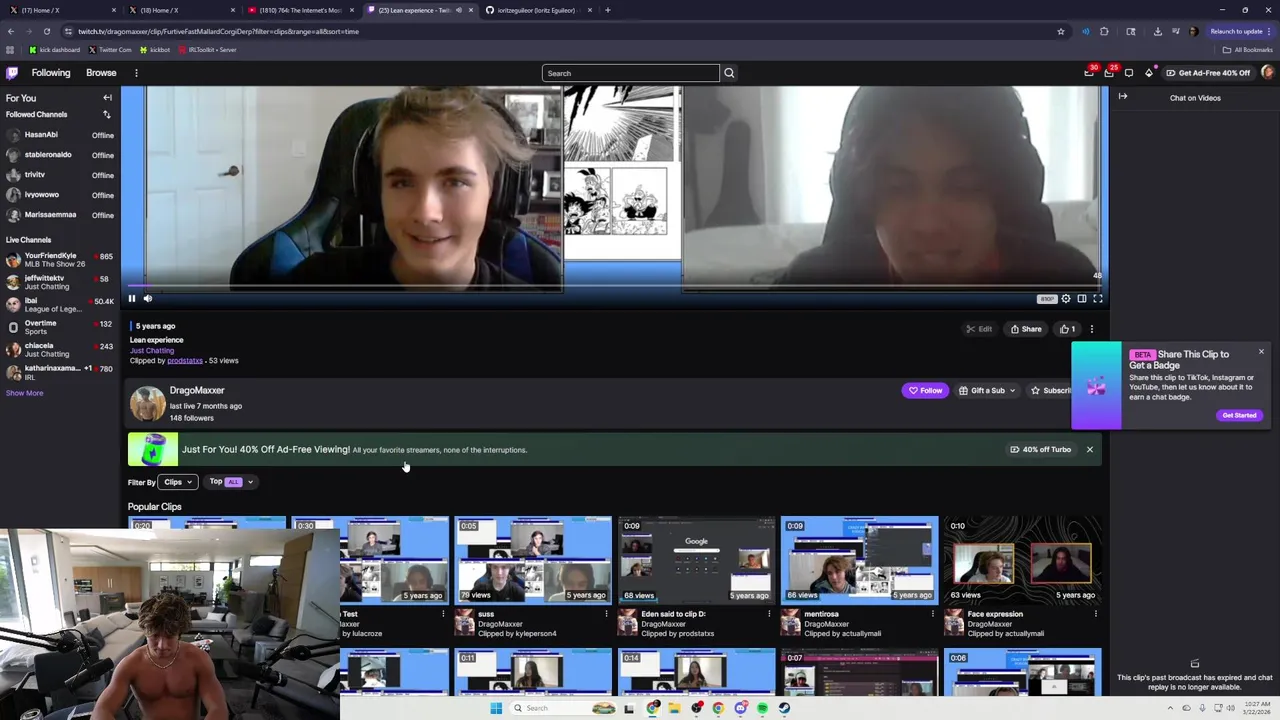Click the search magnifier button
Viewport: 1280px width, 720px height.
pos(729,73)
